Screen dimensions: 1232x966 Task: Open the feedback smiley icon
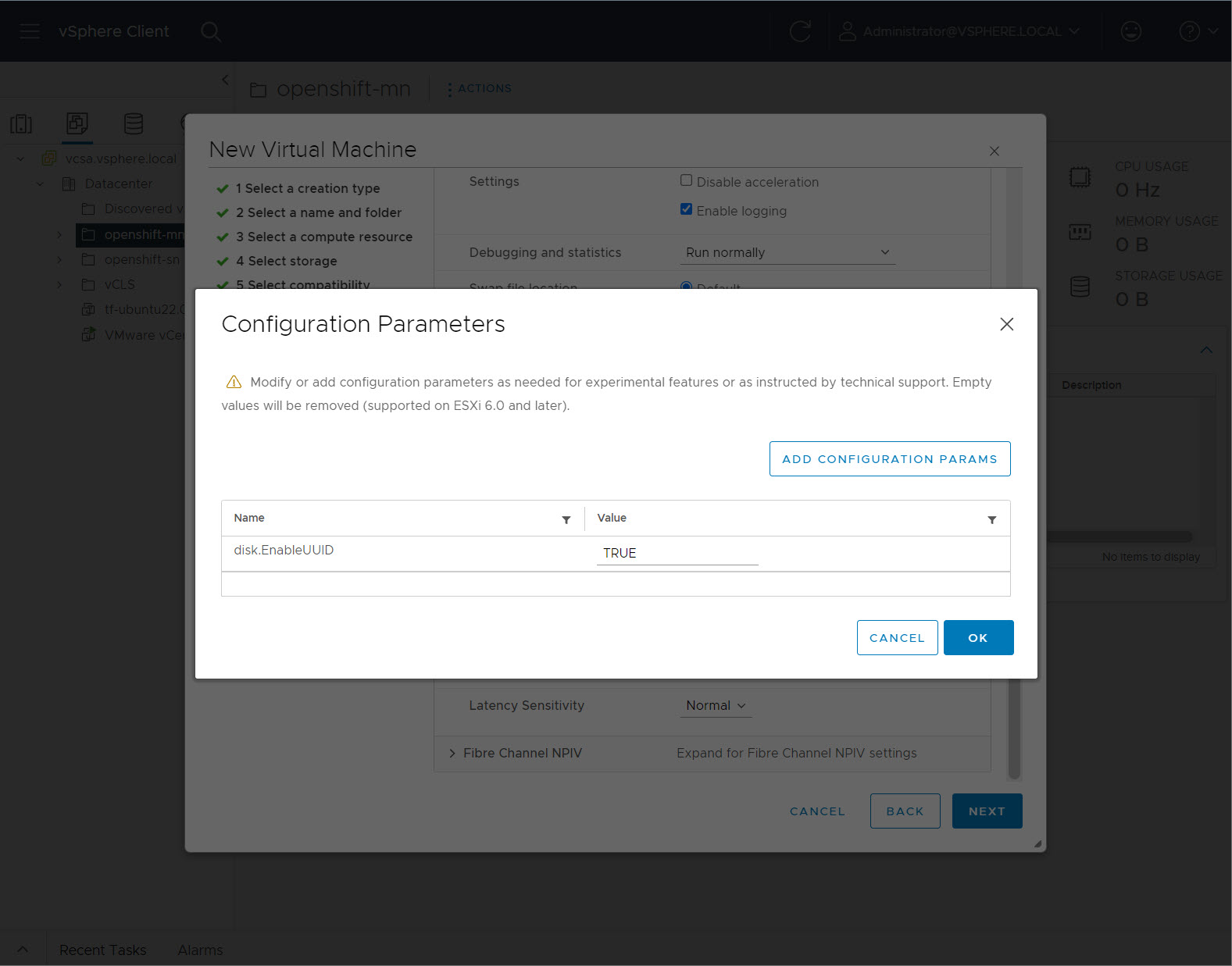tap(1130, 31)
